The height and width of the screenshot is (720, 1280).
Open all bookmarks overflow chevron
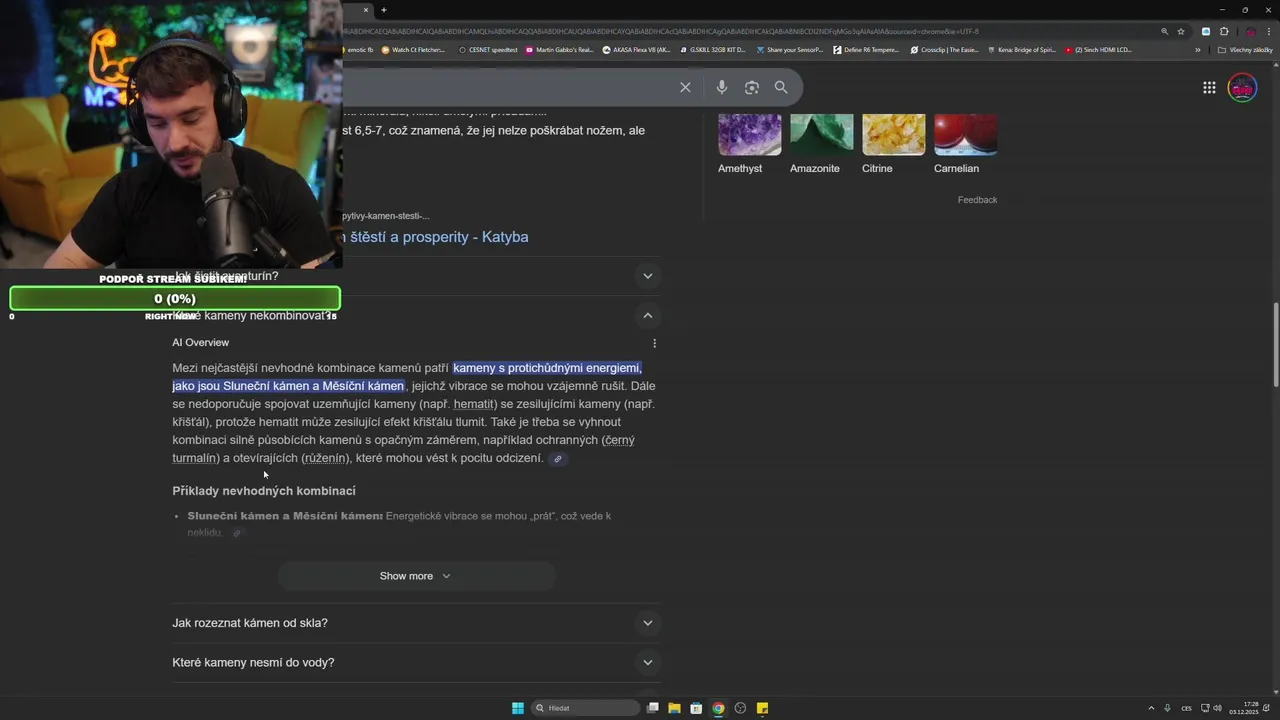pos(1198,50)
